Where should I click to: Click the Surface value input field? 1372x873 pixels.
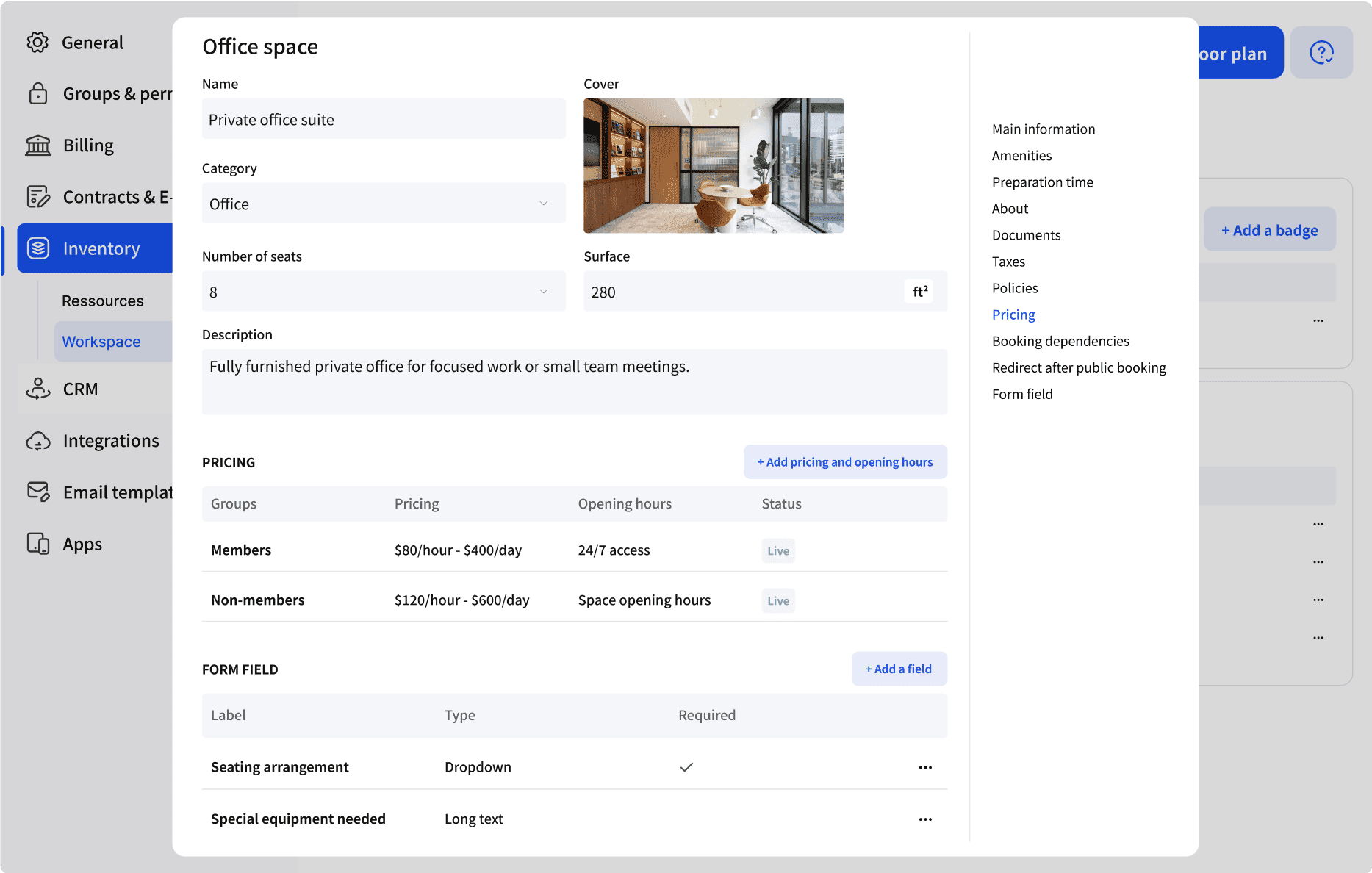coord(735,291)
